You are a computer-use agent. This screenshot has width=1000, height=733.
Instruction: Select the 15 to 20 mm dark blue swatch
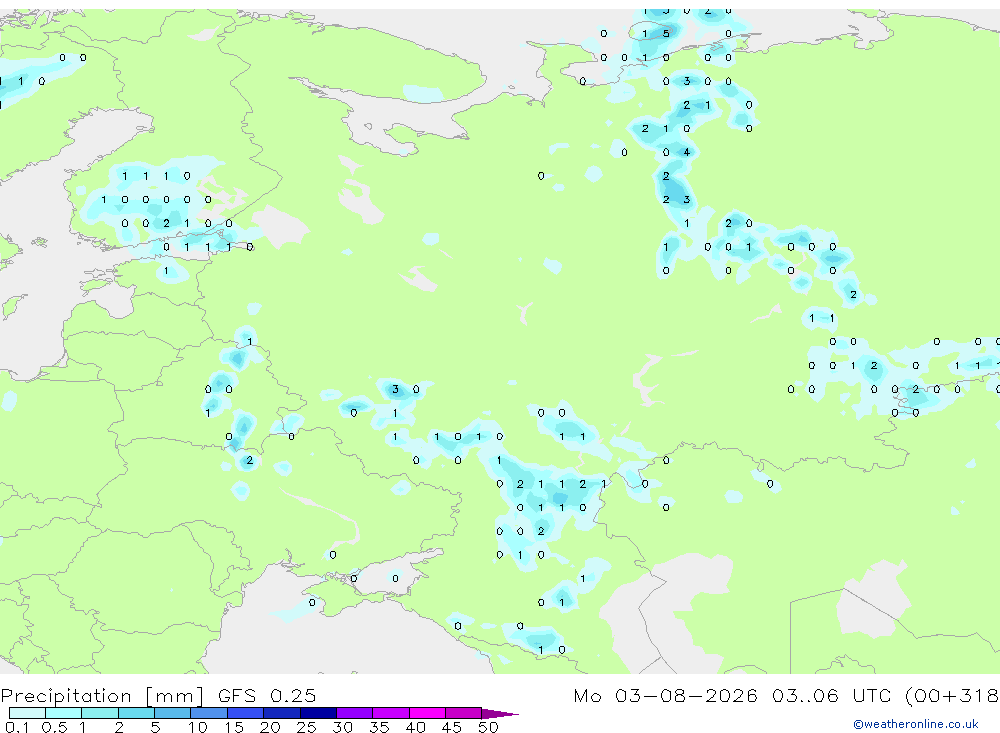(x=245, y=713)
